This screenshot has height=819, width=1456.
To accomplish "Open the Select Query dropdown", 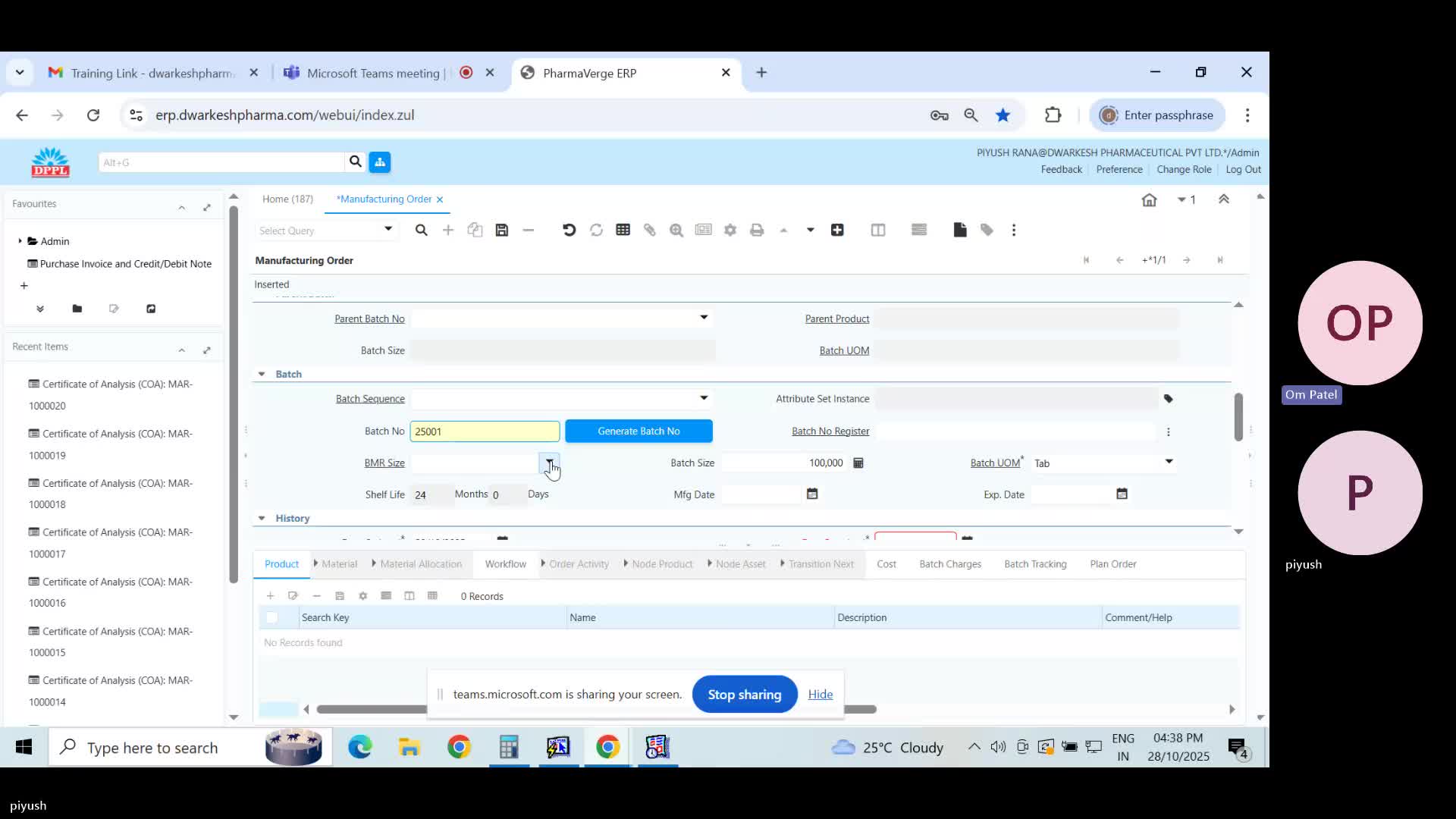I will [388, 229].
